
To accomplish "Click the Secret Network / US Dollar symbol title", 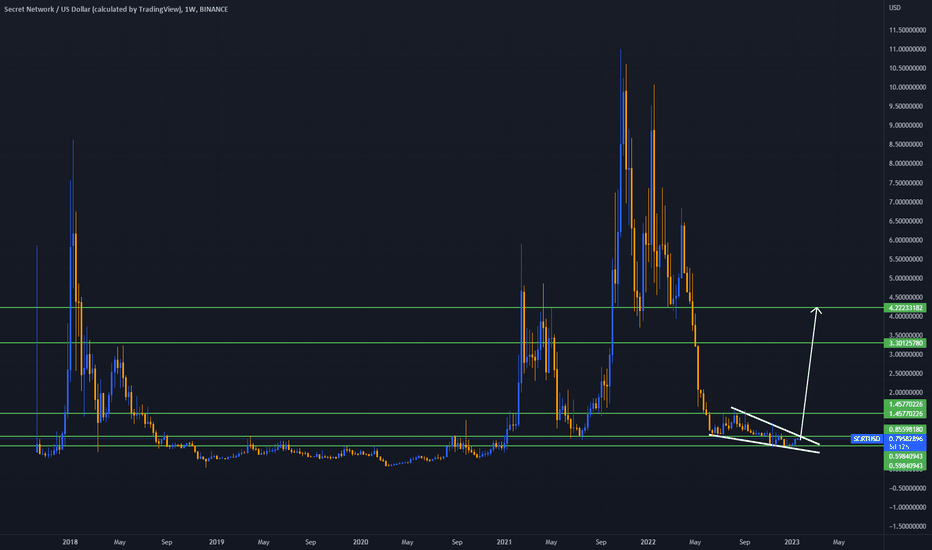I will [92, 9].
